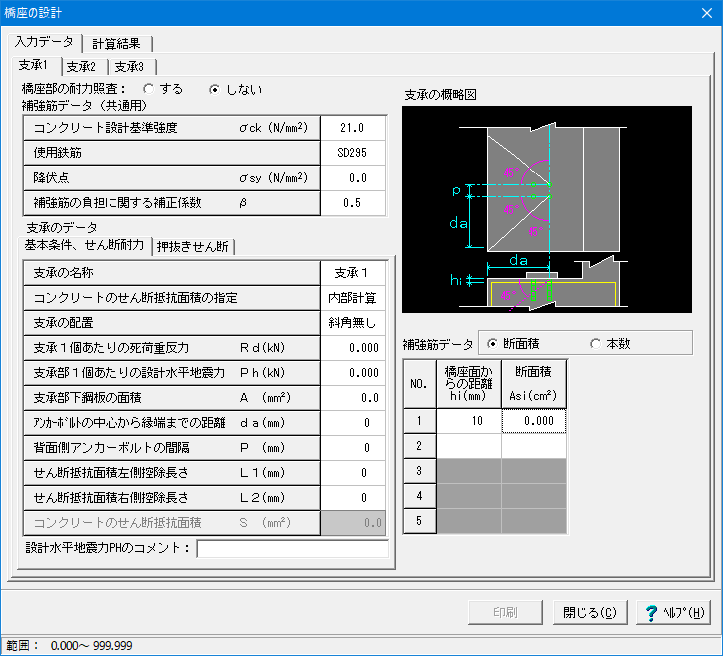
Task: Edit the 補正係数 β value 0.5
Action: [x=353, y=202]
